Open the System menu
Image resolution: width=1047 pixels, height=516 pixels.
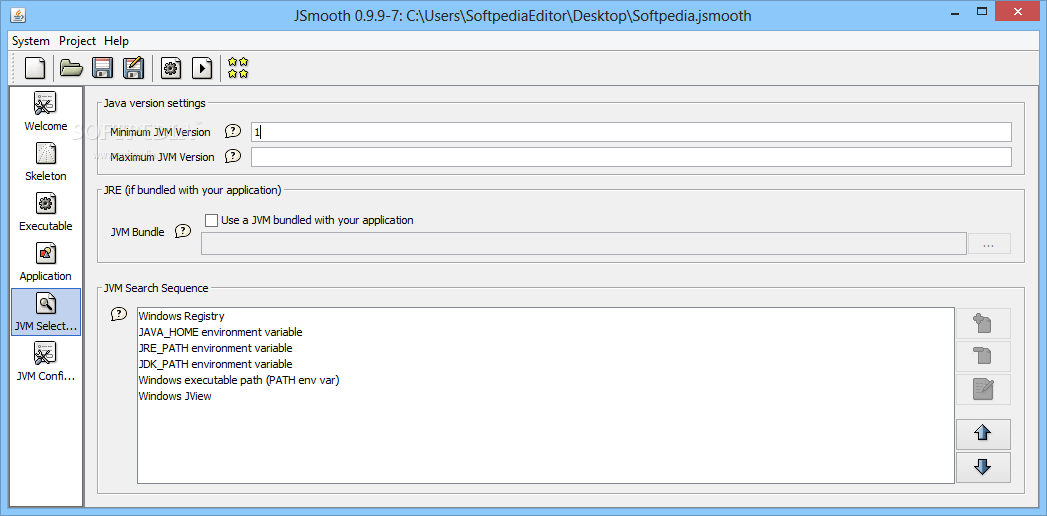coord(31,41)
